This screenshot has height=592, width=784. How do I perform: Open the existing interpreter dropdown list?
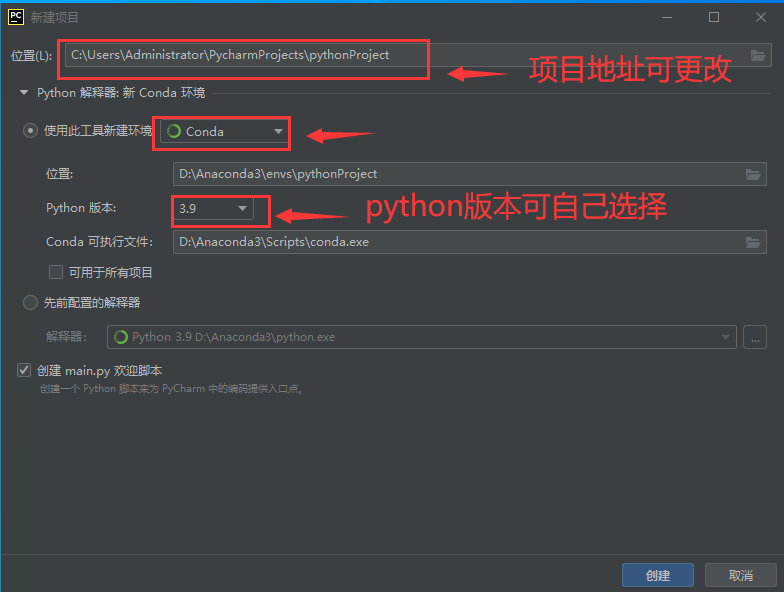(422, 337)
